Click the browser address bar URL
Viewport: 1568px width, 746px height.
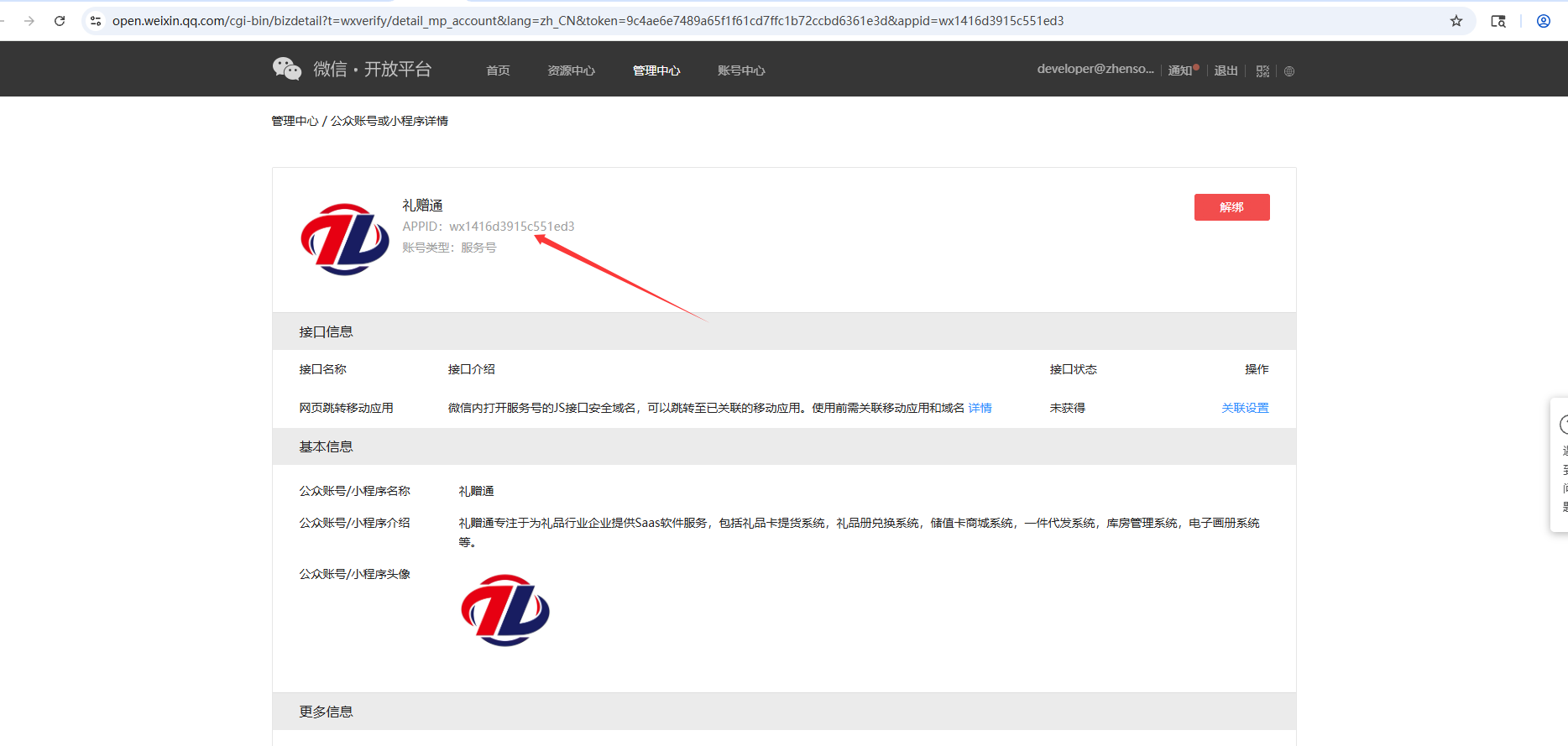click(588, 21)
